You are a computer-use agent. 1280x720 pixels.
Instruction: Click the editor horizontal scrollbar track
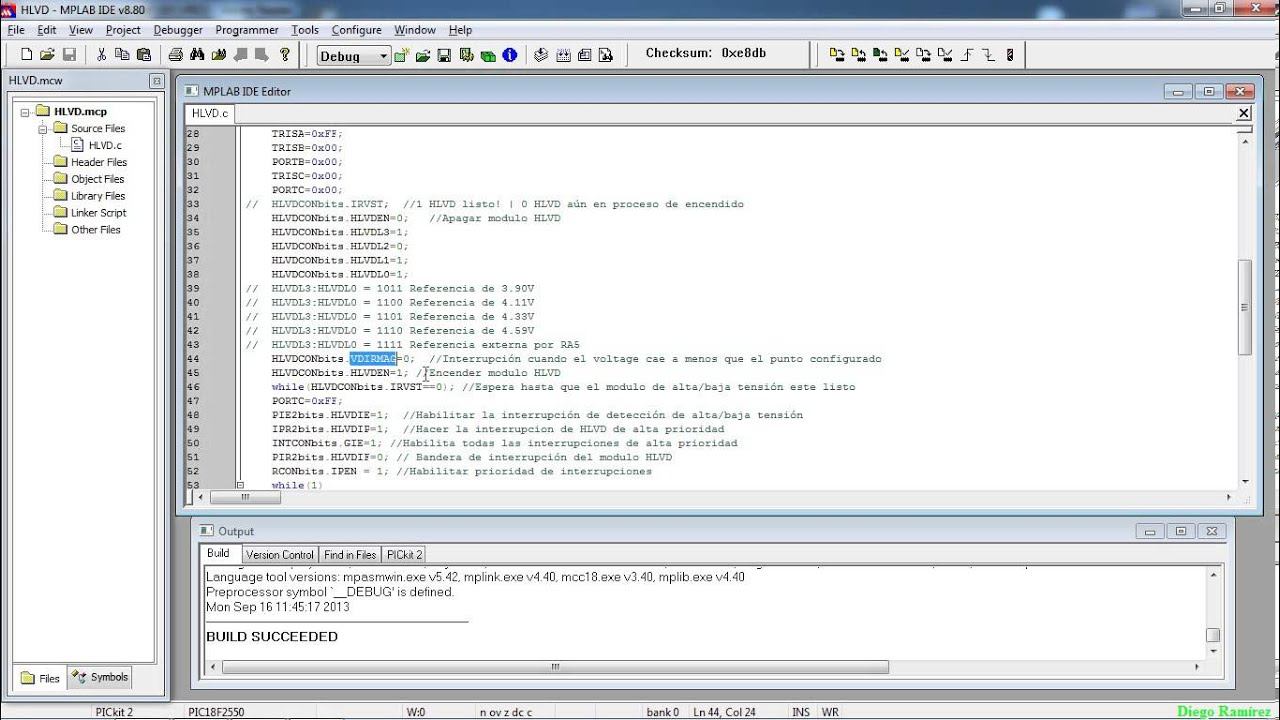(x=715, y=497)
